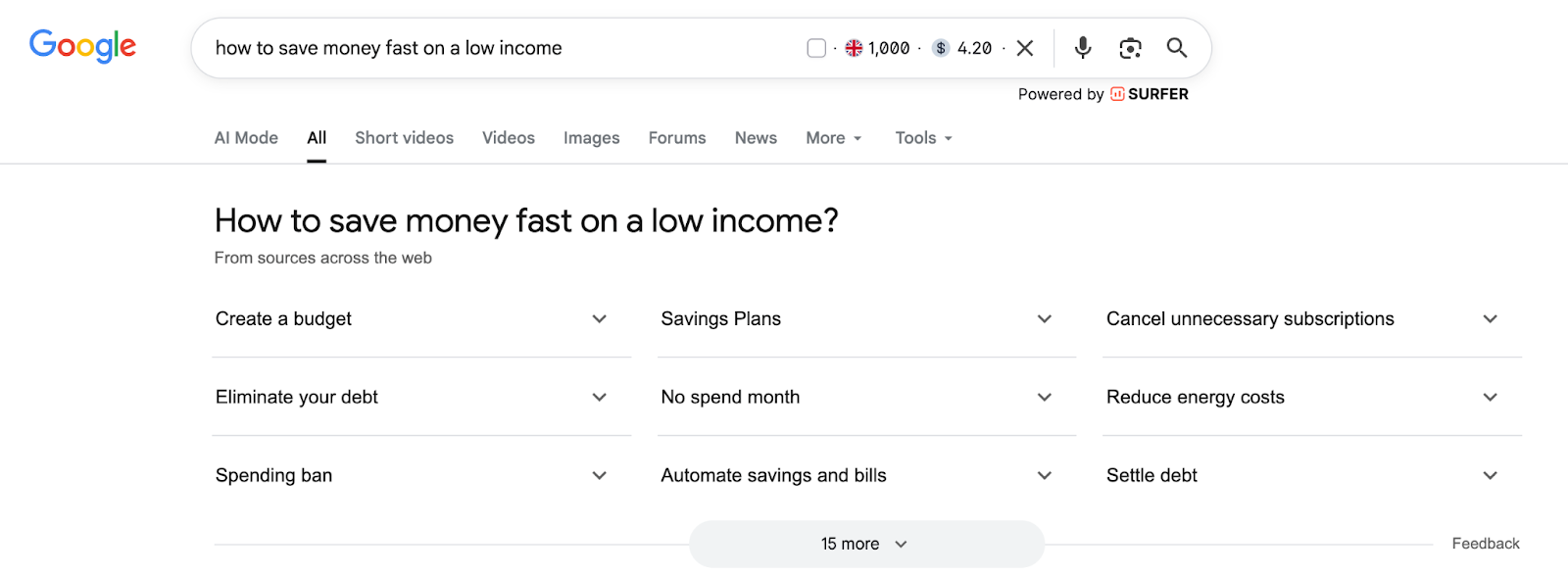
Task: Switch to the Images tab
Action: (x=591, y=137)
